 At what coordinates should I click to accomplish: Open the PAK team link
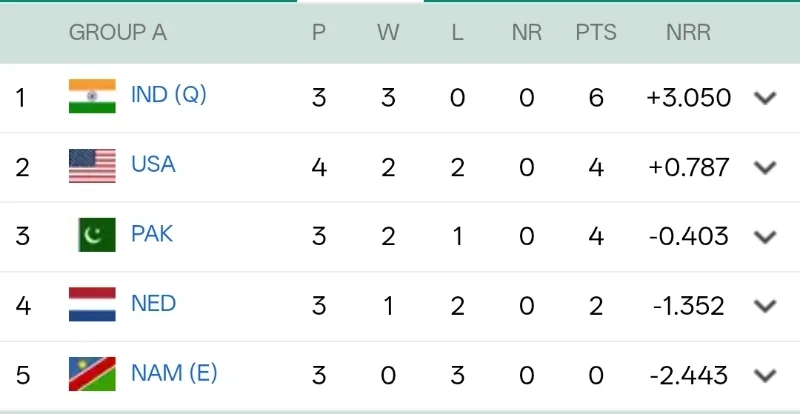152,234
